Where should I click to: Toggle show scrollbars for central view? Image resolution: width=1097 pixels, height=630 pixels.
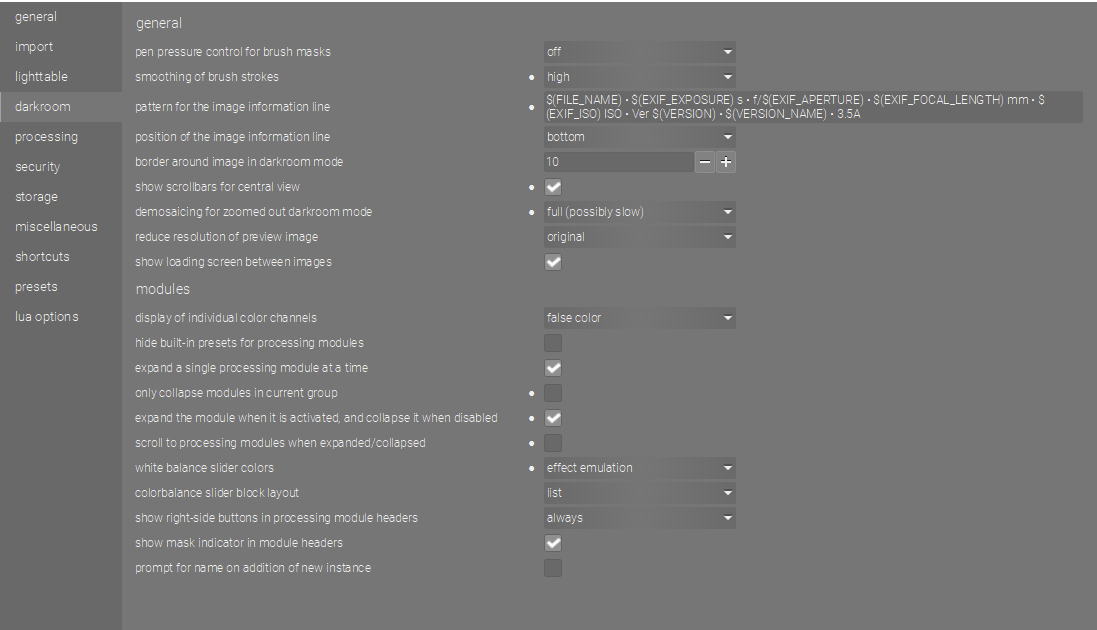(x=553, y=187)
